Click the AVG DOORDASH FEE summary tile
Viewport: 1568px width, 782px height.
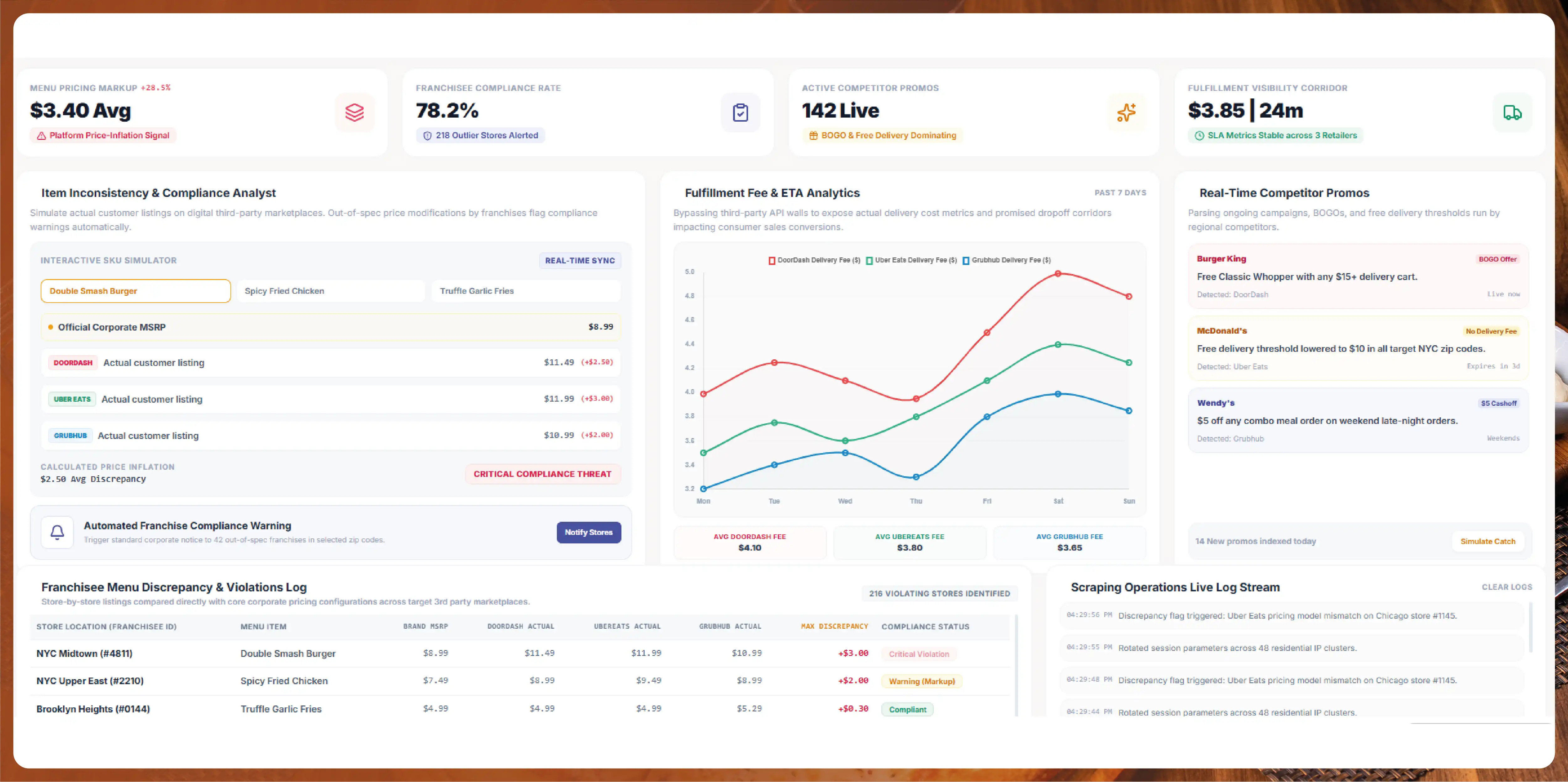tap(749, 542)
